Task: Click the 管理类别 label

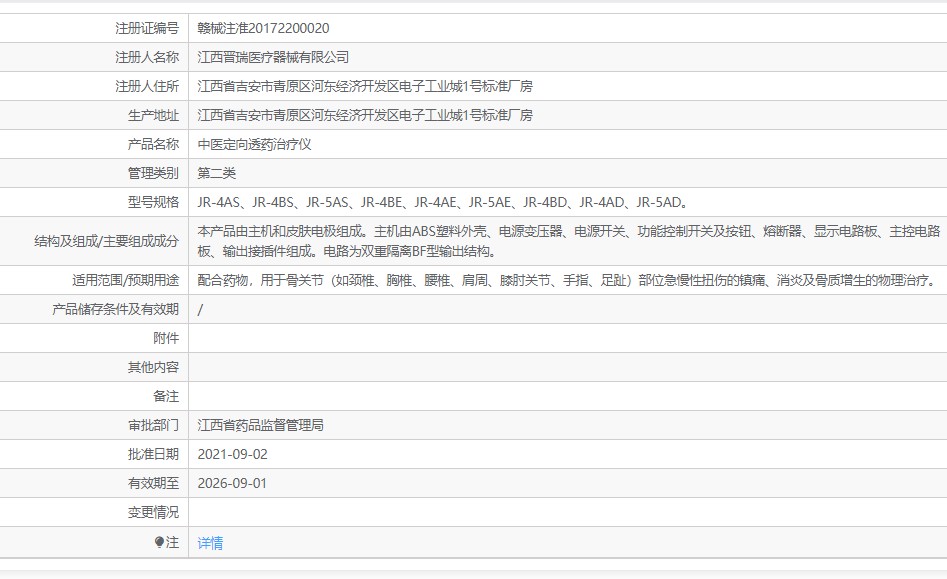Action: click(153, 173)
